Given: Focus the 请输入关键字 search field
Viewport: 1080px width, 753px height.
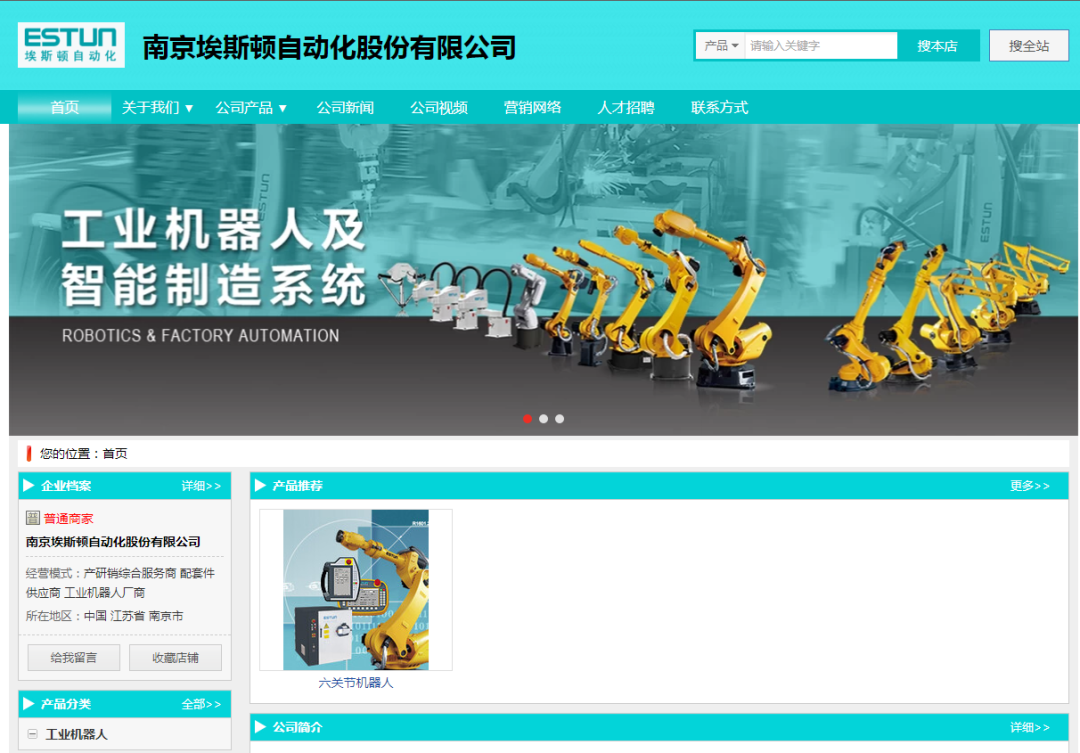Looking at the screenshot, I should (x=821, y=46).
